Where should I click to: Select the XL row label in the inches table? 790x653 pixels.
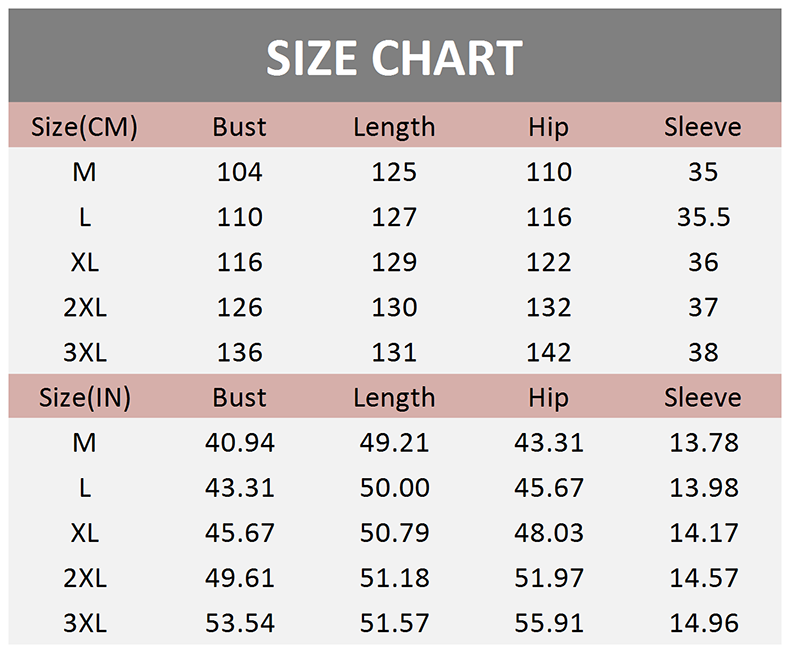[x=84, y=533]
